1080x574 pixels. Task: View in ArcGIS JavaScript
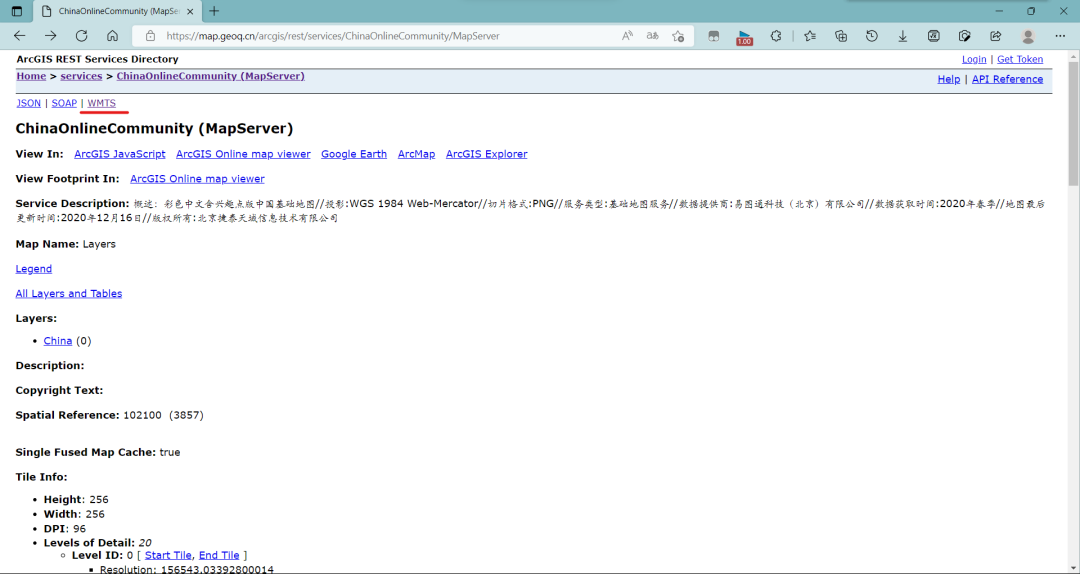coord(120,154)
